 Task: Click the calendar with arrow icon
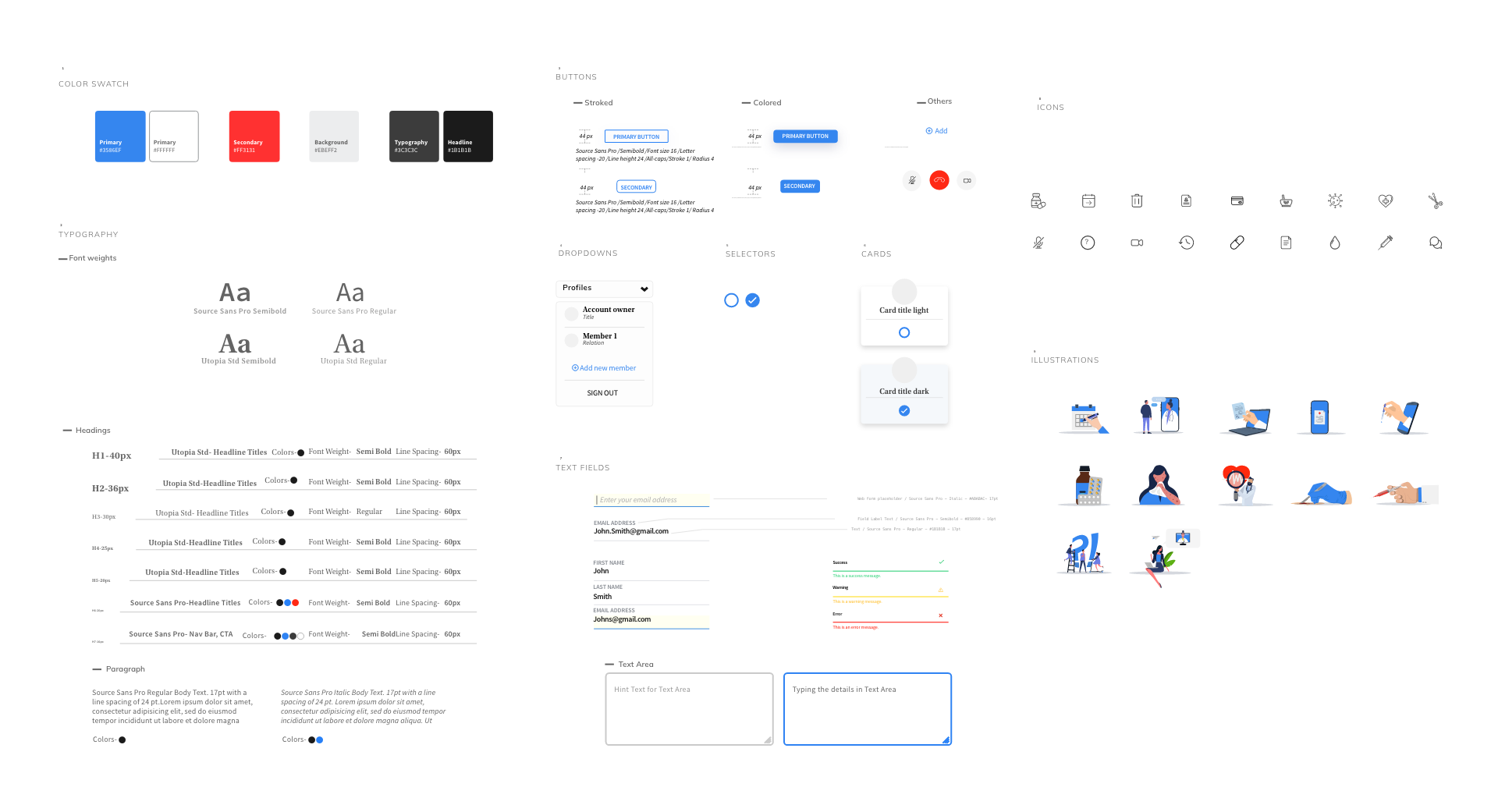click(x=1088, y=201)
